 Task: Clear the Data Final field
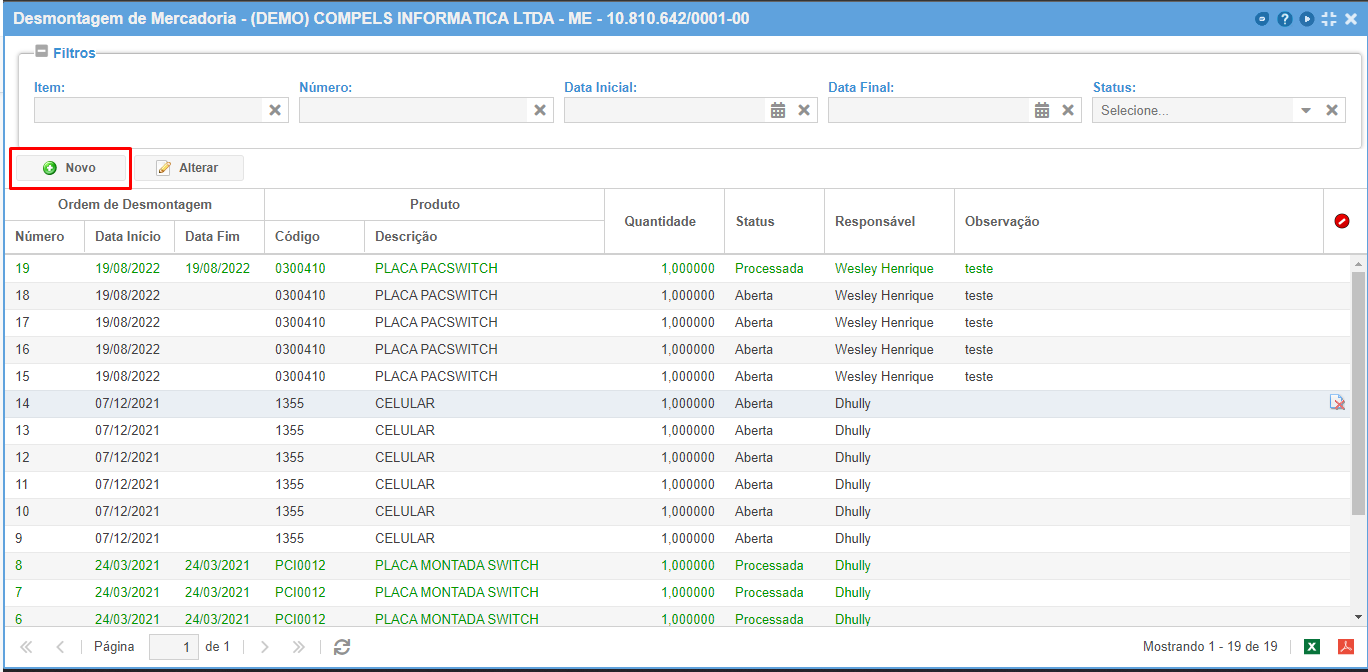pyautogui.click(x=1068, y=110)
